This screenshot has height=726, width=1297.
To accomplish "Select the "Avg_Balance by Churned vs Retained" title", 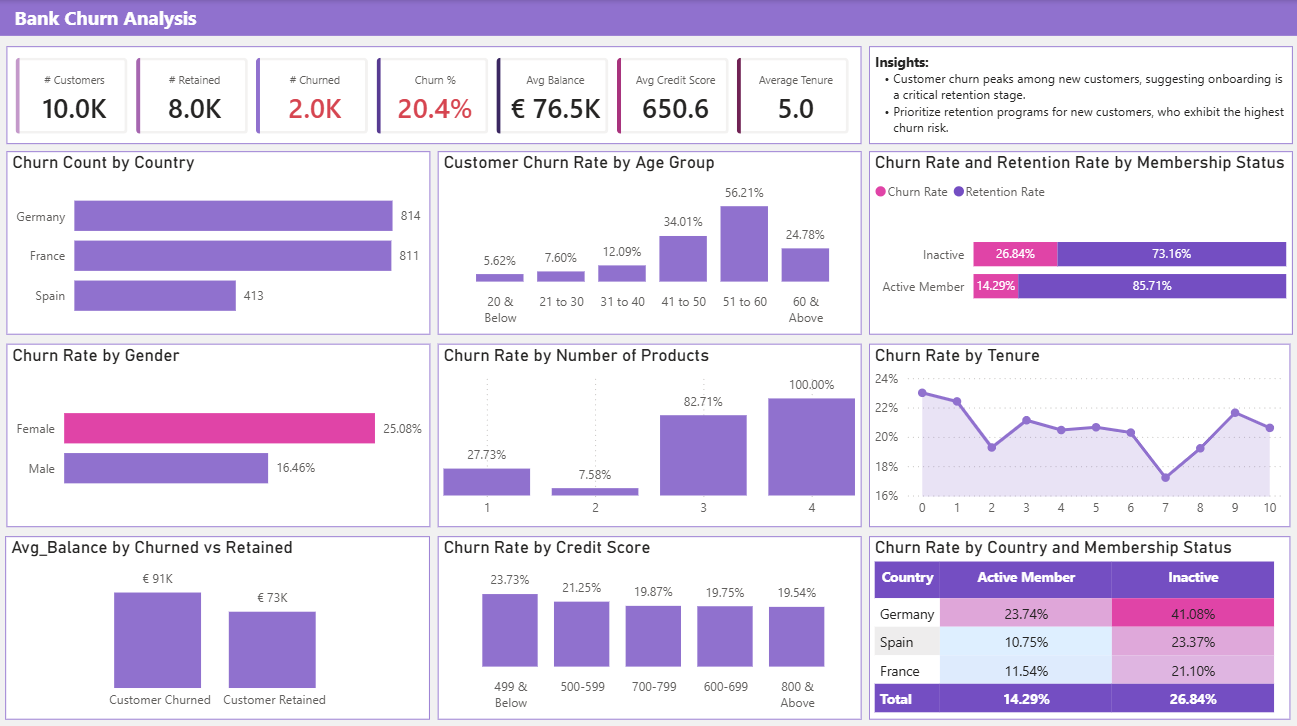I will point(152,548).
